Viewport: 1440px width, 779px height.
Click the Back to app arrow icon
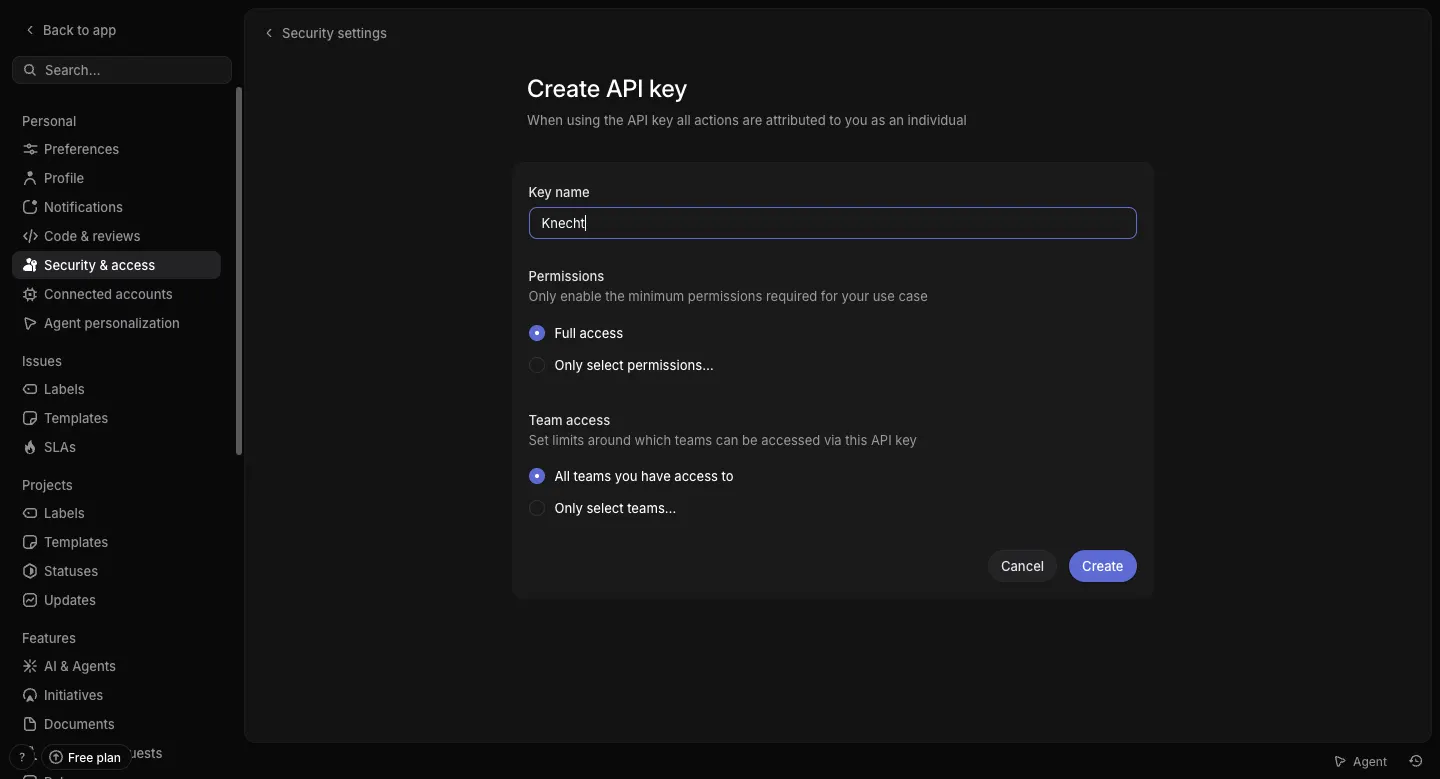(30, 30)
